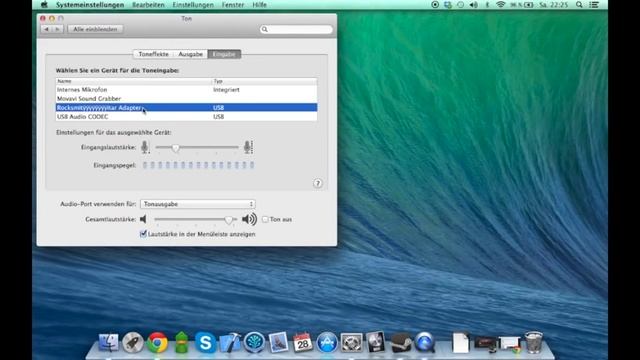Image resolution: width=640 pixels, height=360 pixels.
Task: Open Mail stamp icon in Dock
Action: [278, 342]
